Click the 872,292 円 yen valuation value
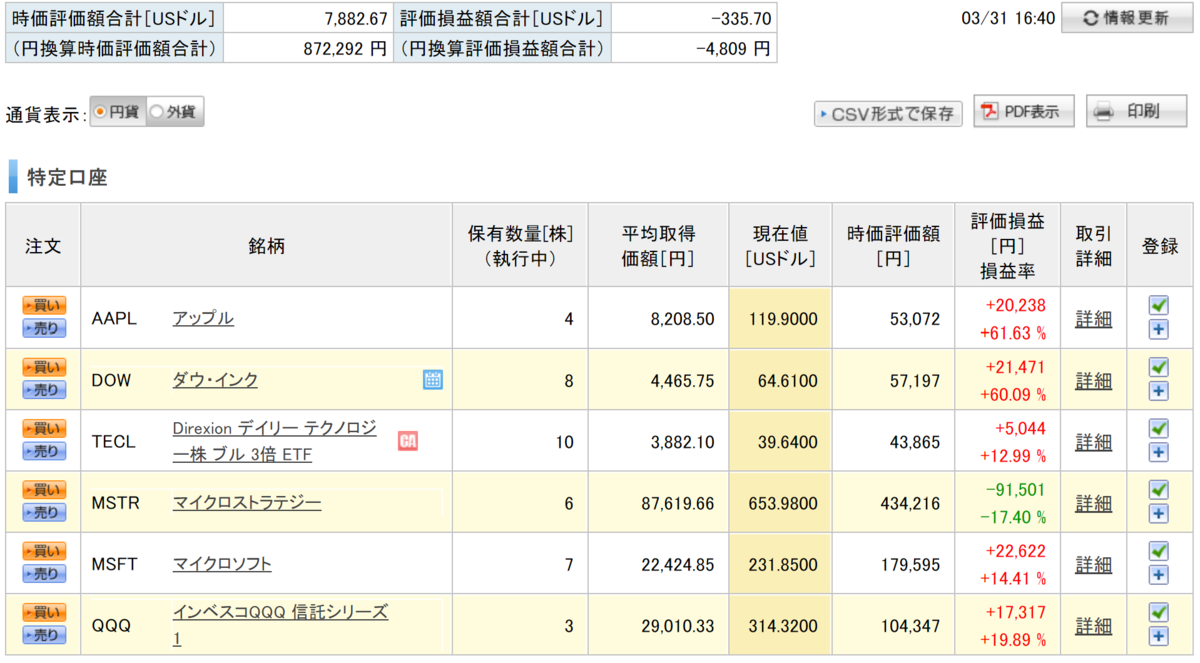 click(345, 48)
